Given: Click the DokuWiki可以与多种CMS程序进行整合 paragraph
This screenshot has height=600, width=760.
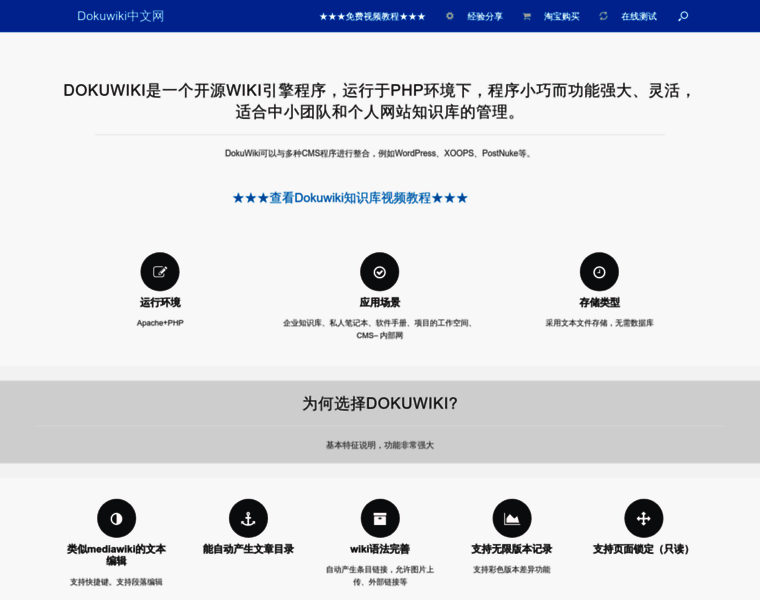Looking at the screenshot, I should (380, 154).
